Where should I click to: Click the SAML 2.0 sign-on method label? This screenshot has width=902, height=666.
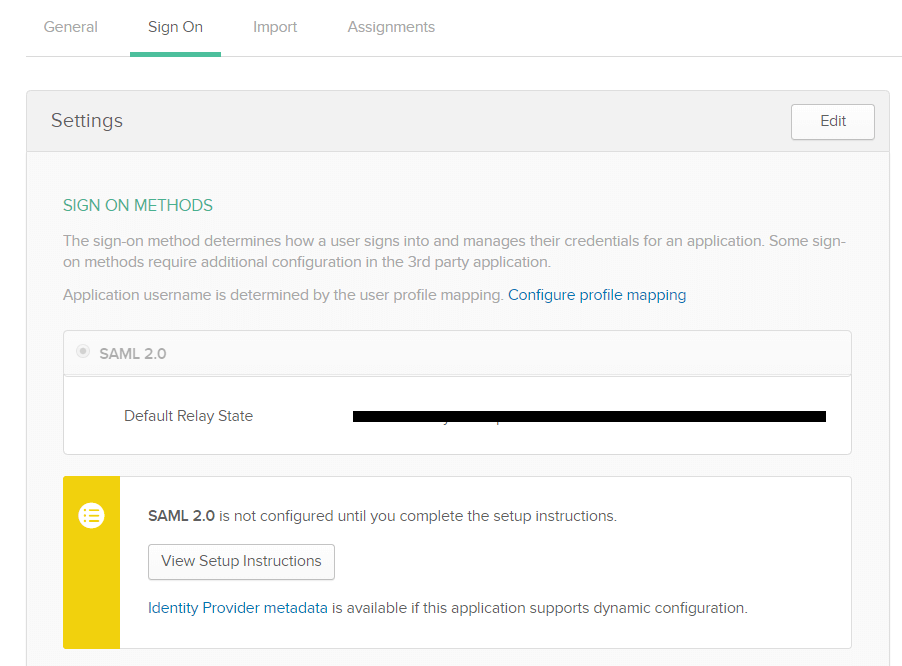tap(133, 353)
